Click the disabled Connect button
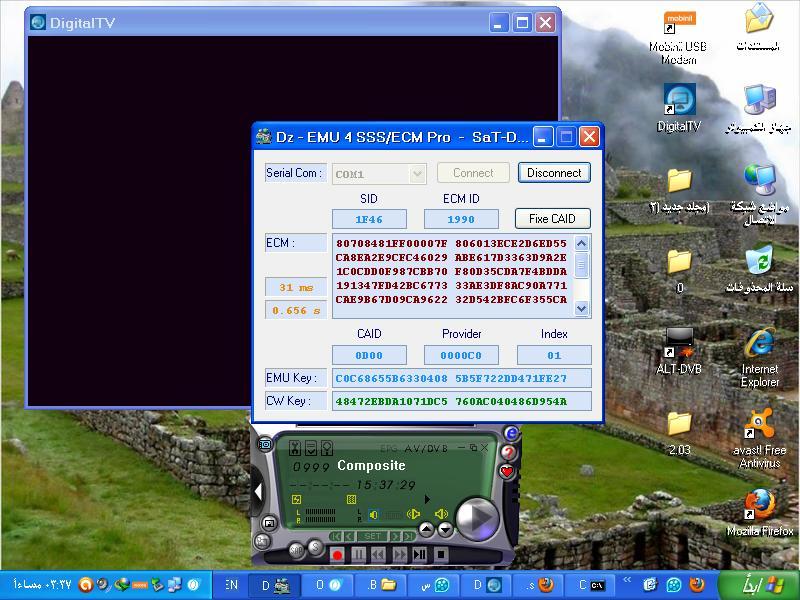Viewport: 800px width, 600px height. (x=473, y=173)
